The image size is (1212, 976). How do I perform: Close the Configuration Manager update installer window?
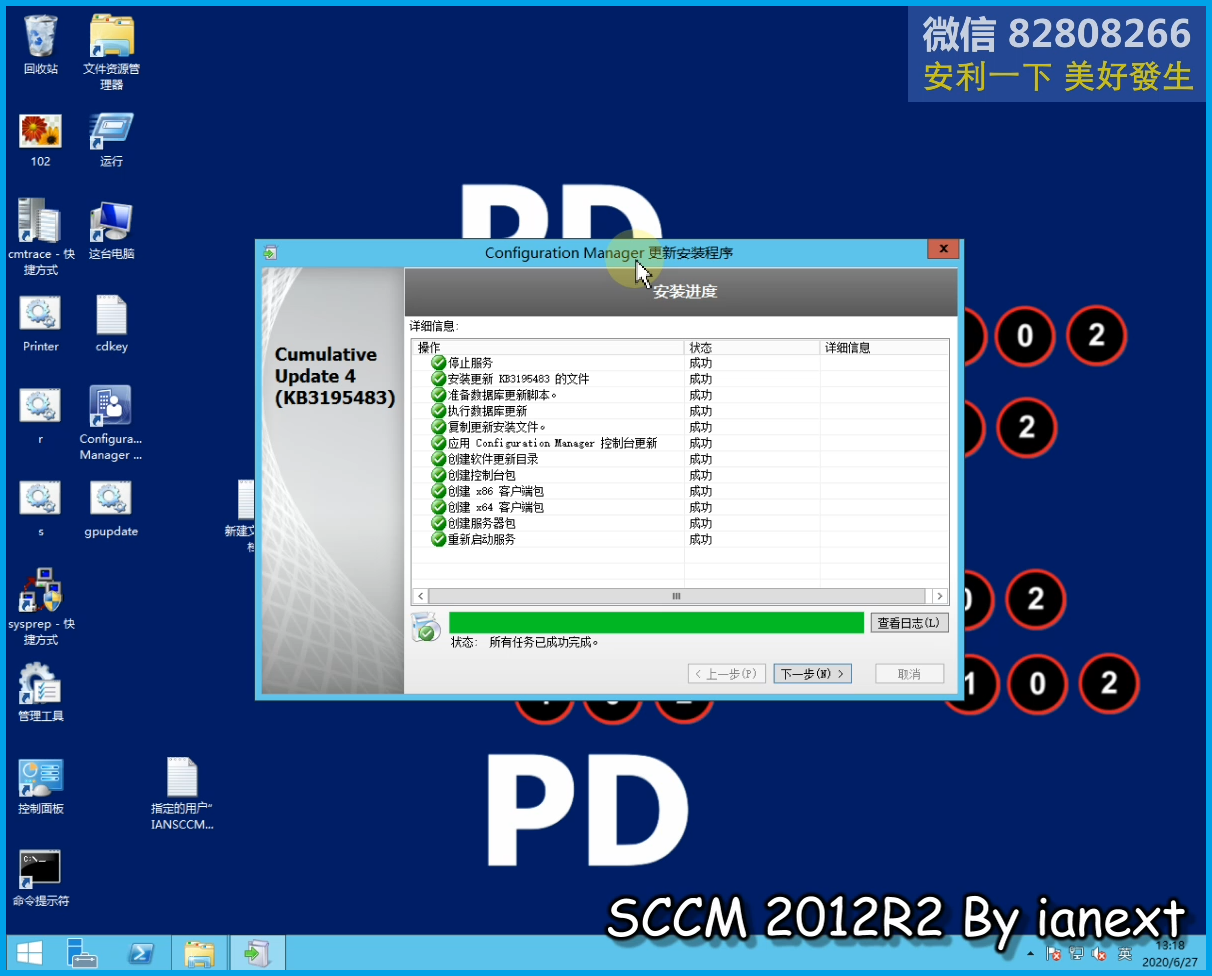pyautogui.click(x=942, y=249)
